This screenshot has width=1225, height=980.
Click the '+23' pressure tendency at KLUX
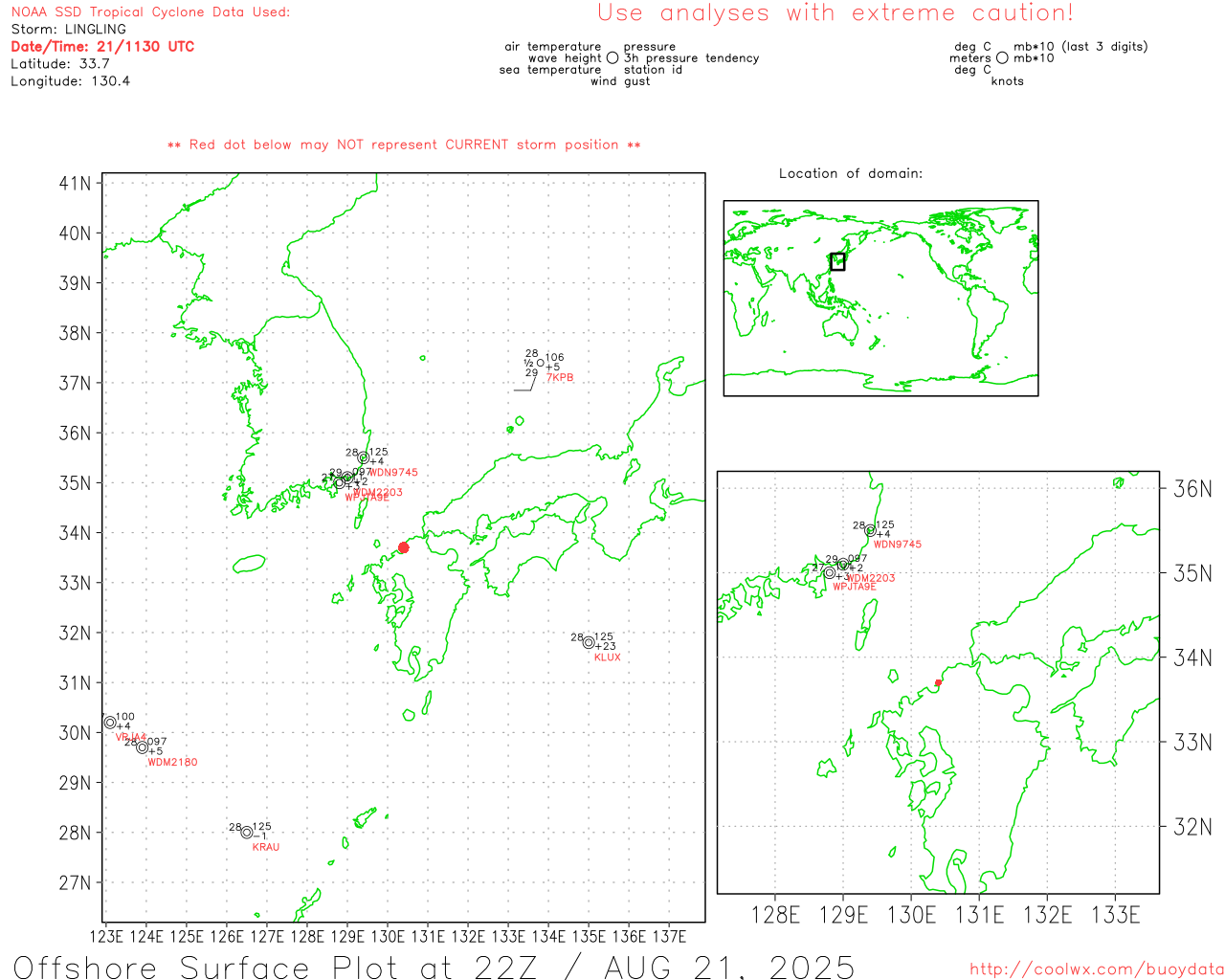click(605, 647)
